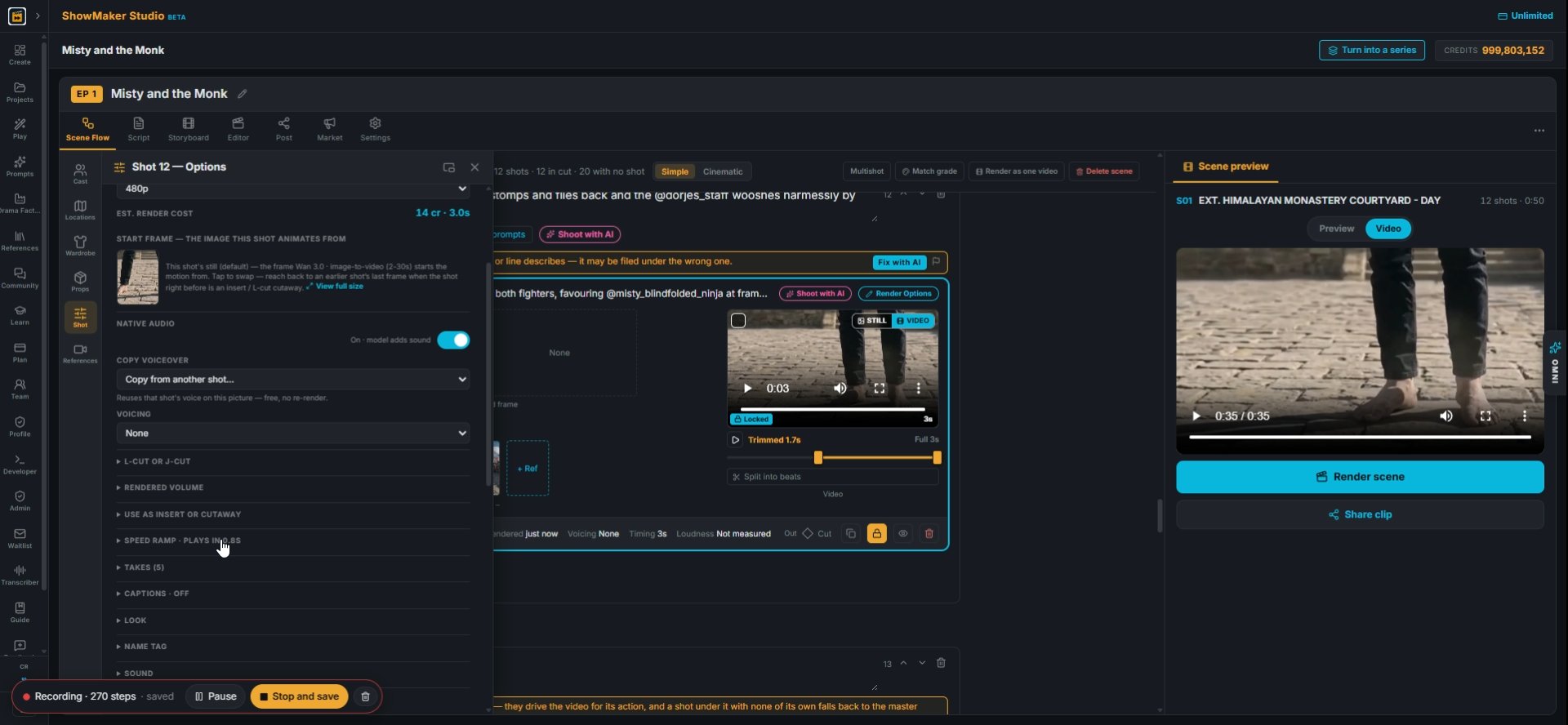Image resolution: width=1568 pixels, height=725 pixels.
Task: Open the Editor tab
Action: pyautogui.click(x=238, y=129)
